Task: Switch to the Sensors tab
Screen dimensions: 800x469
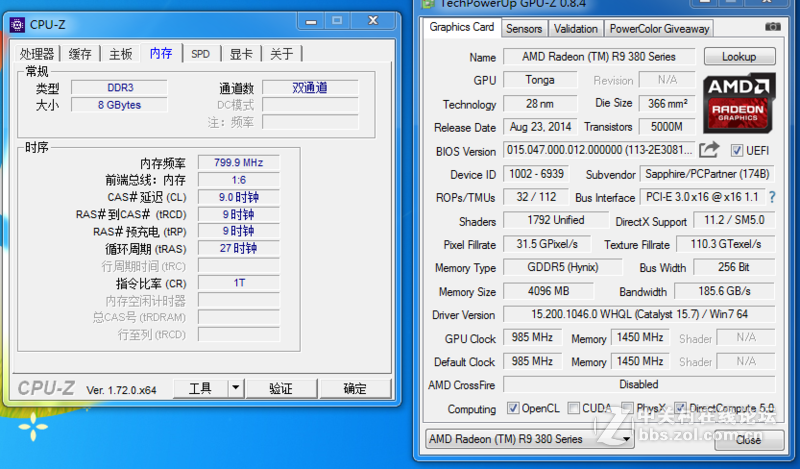Action: tap(524, 29)
